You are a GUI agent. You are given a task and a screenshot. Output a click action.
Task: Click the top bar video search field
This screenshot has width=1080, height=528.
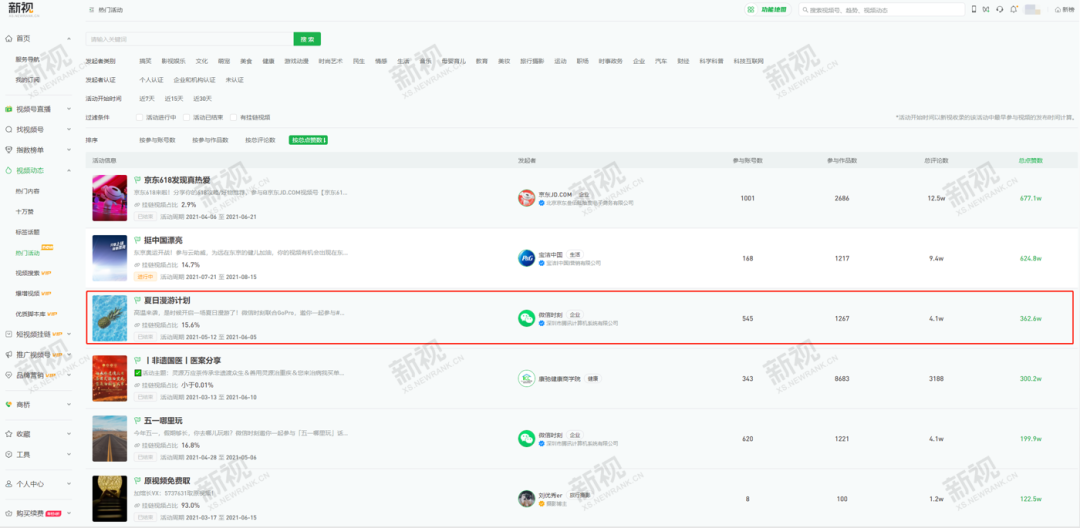(881, 10)
